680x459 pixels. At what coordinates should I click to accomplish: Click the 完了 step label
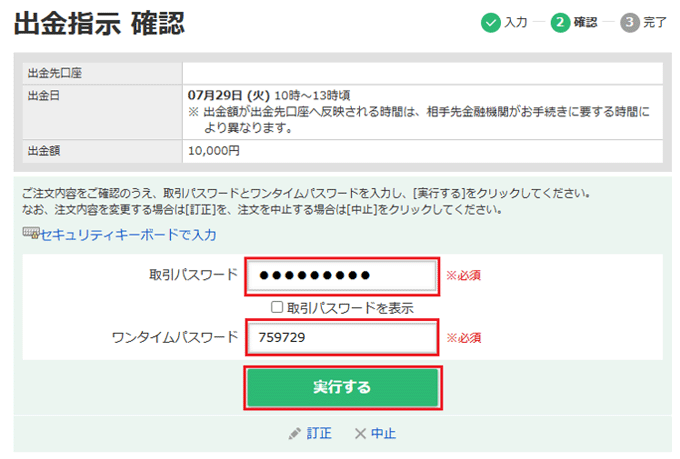tap(655, 22)
